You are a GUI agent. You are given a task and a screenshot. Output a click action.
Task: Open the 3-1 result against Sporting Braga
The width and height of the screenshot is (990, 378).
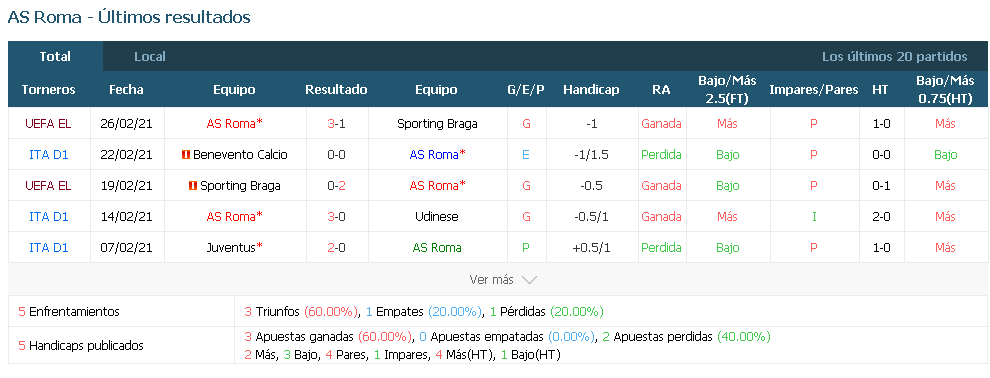[336, 124]
